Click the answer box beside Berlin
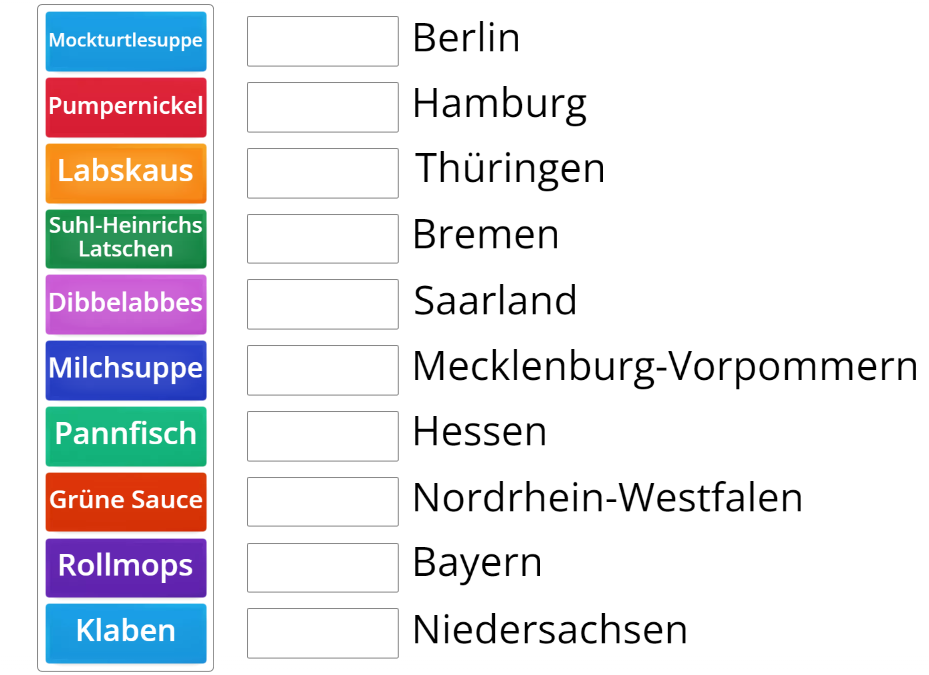929x675 pixels. [322, 41]
